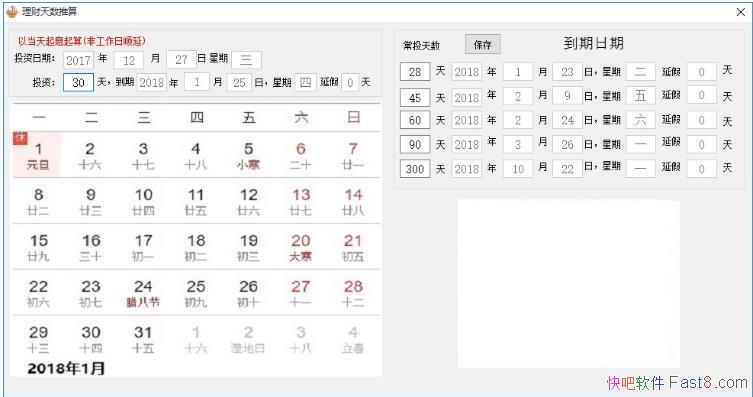Select January 25 on the calendar
The height and width of the screenshot is (397, 753).
(195, 293)
